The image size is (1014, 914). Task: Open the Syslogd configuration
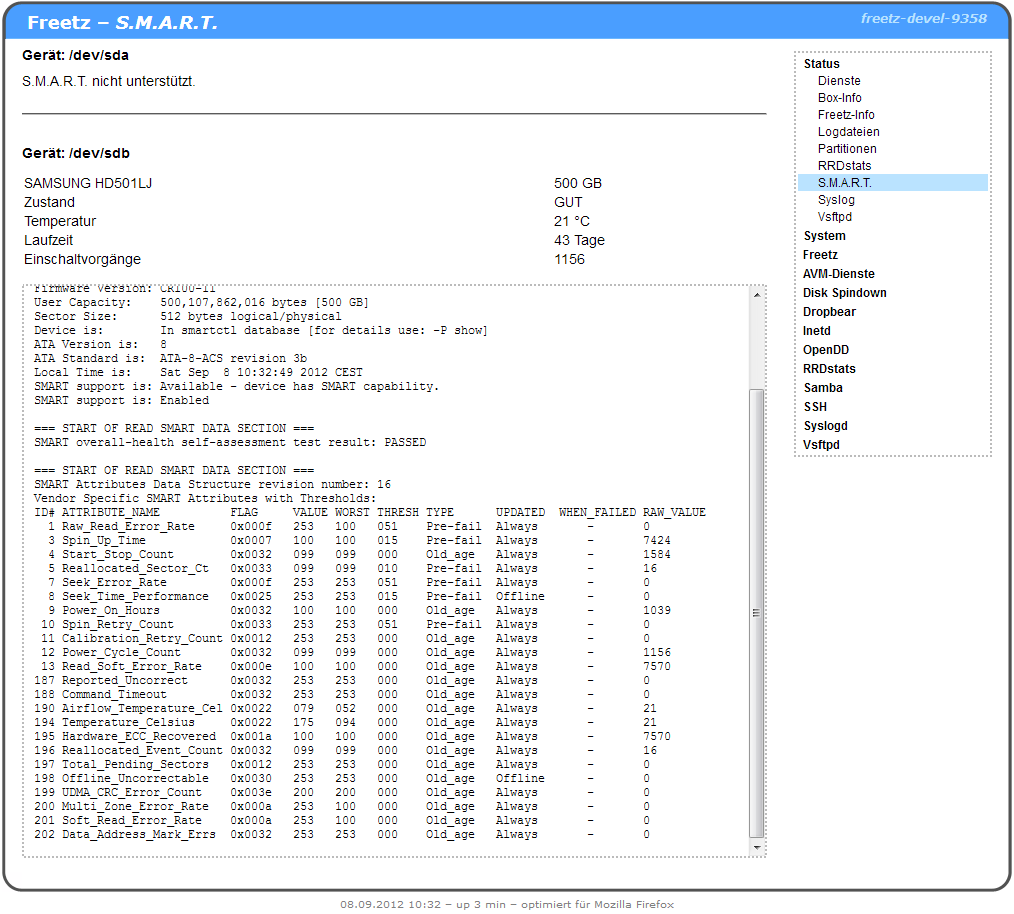tap(825, 426)
